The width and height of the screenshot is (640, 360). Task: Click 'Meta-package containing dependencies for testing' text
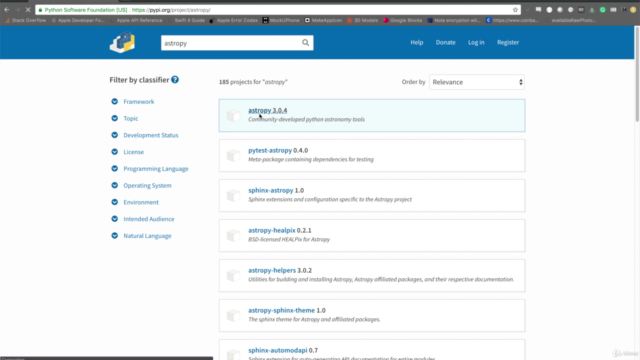(311, 159)
